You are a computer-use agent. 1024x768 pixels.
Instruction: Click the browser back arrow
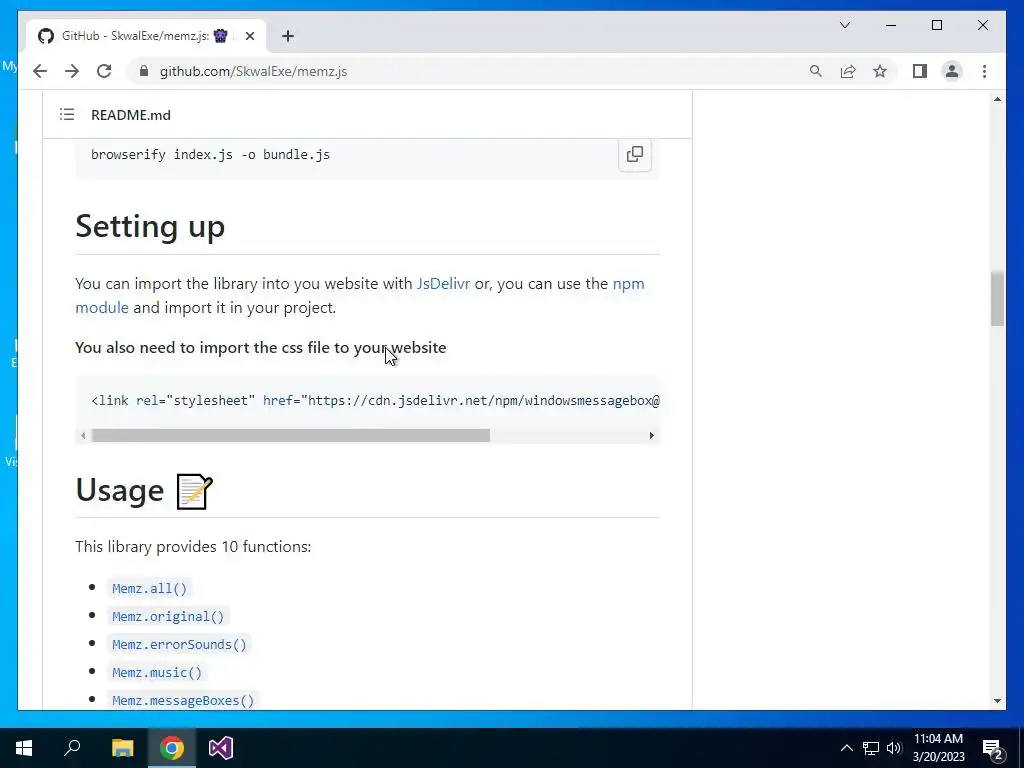pos(40,71)
